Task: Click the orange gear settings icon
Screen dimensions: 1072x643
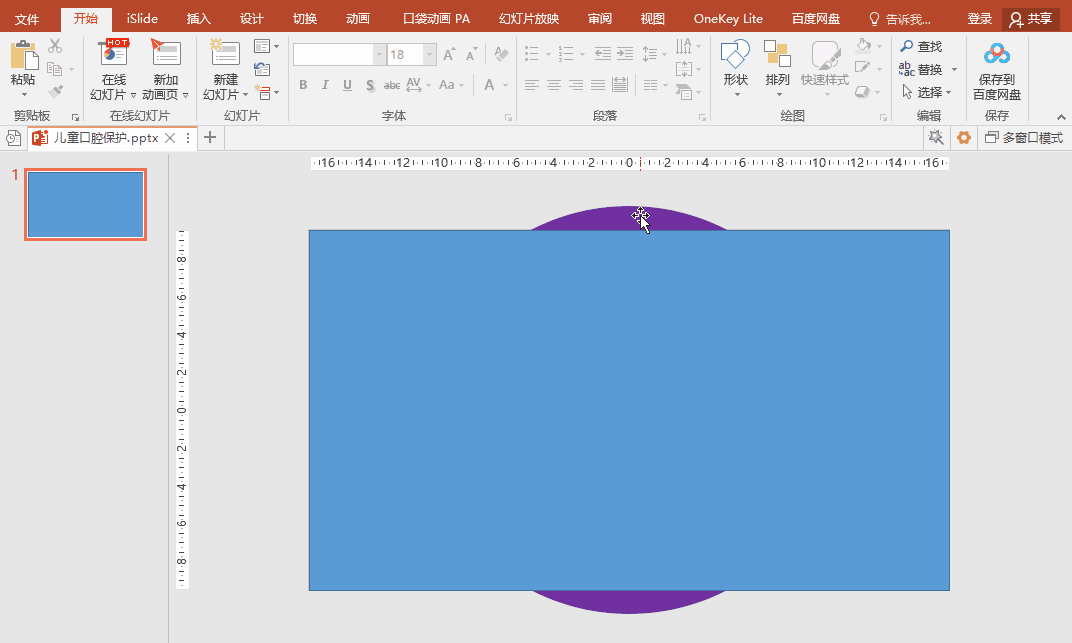Action: tap(964, 138)
